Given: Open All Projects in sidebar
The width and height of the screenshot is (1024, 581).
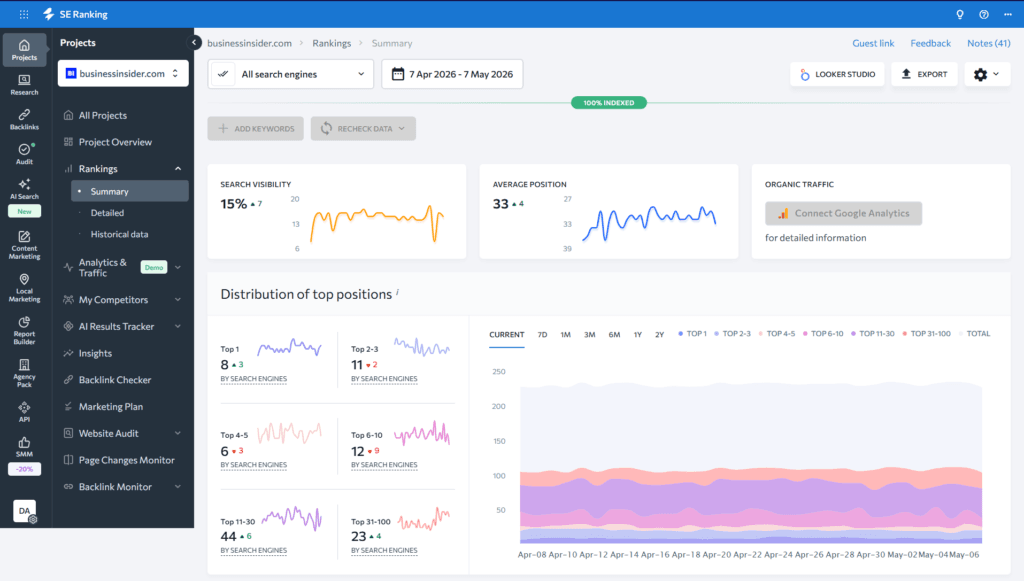Looking at the screenshot, I should click(x=103, y=116).
